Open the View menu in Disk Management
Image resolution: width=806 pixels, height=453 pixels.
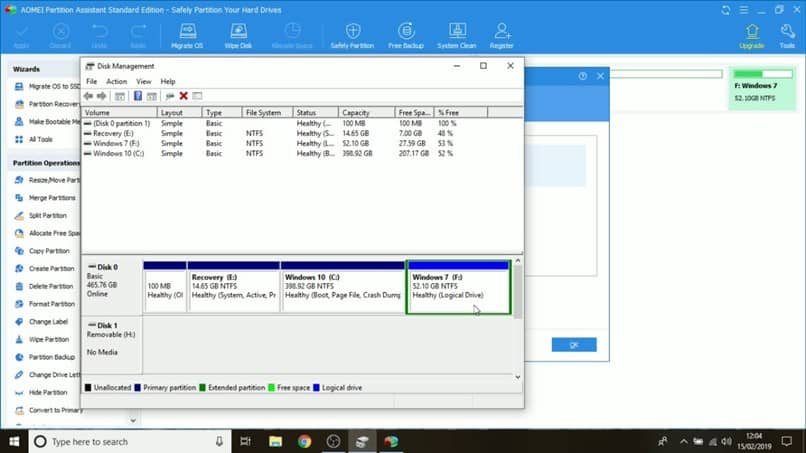pos(144,81)
